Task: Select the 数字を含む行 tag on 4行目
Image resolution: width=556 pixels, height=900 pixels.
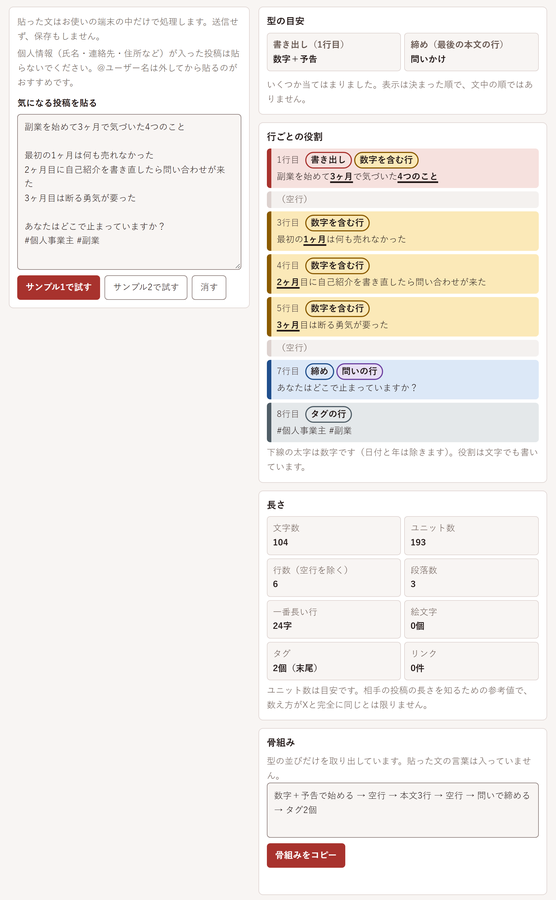Action: click(x=337, y=266)
